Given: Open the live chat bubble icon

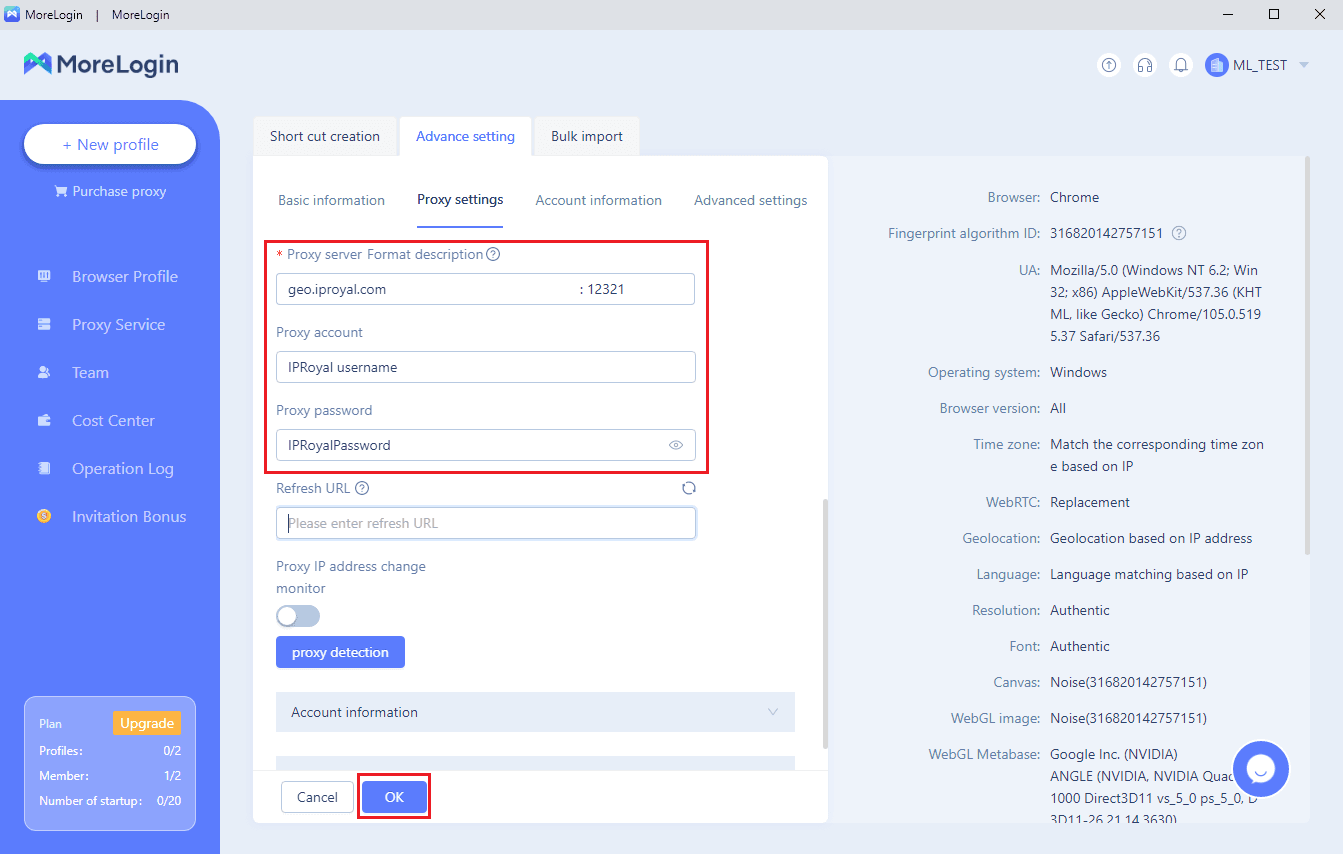Looking at the screenshot, I should (1261, 769).
